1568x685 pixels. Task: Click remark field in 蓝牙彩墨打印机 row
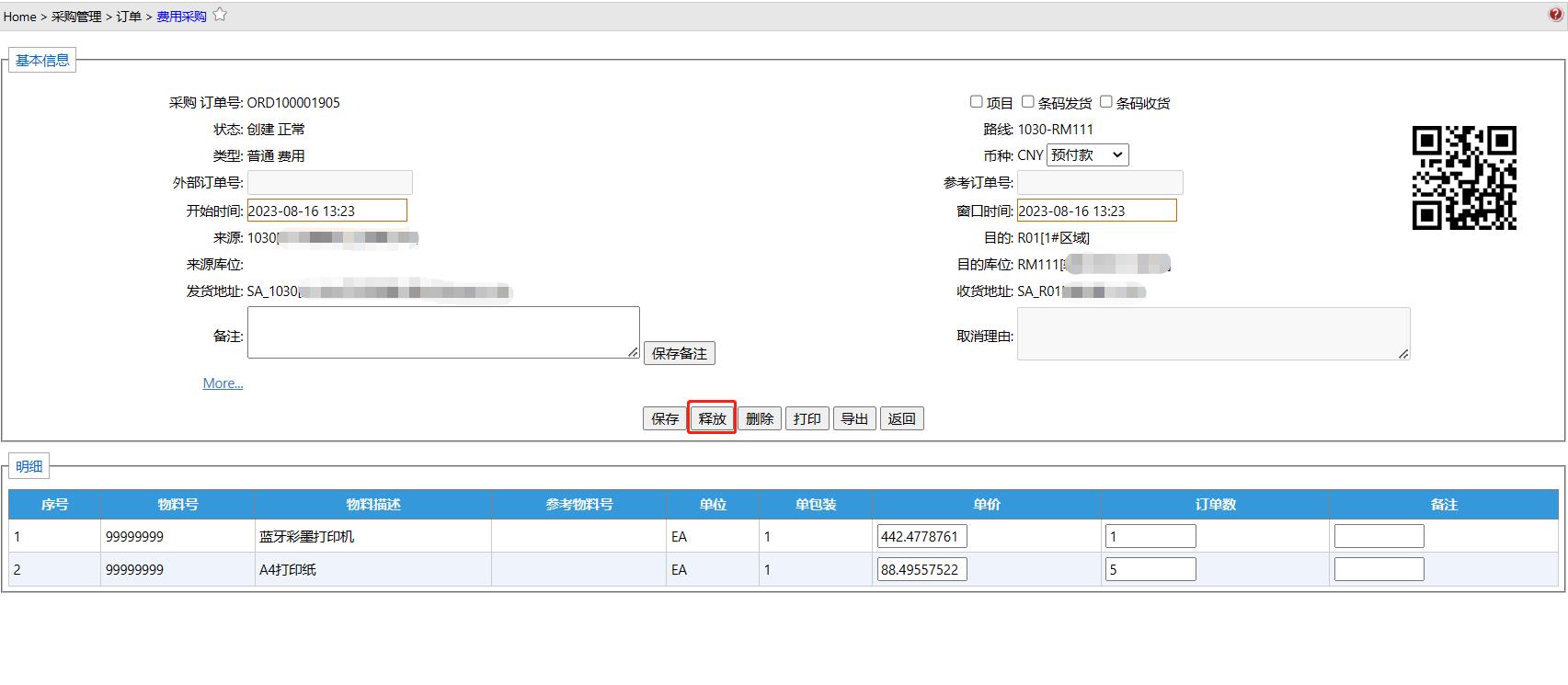coord(1379,536)
